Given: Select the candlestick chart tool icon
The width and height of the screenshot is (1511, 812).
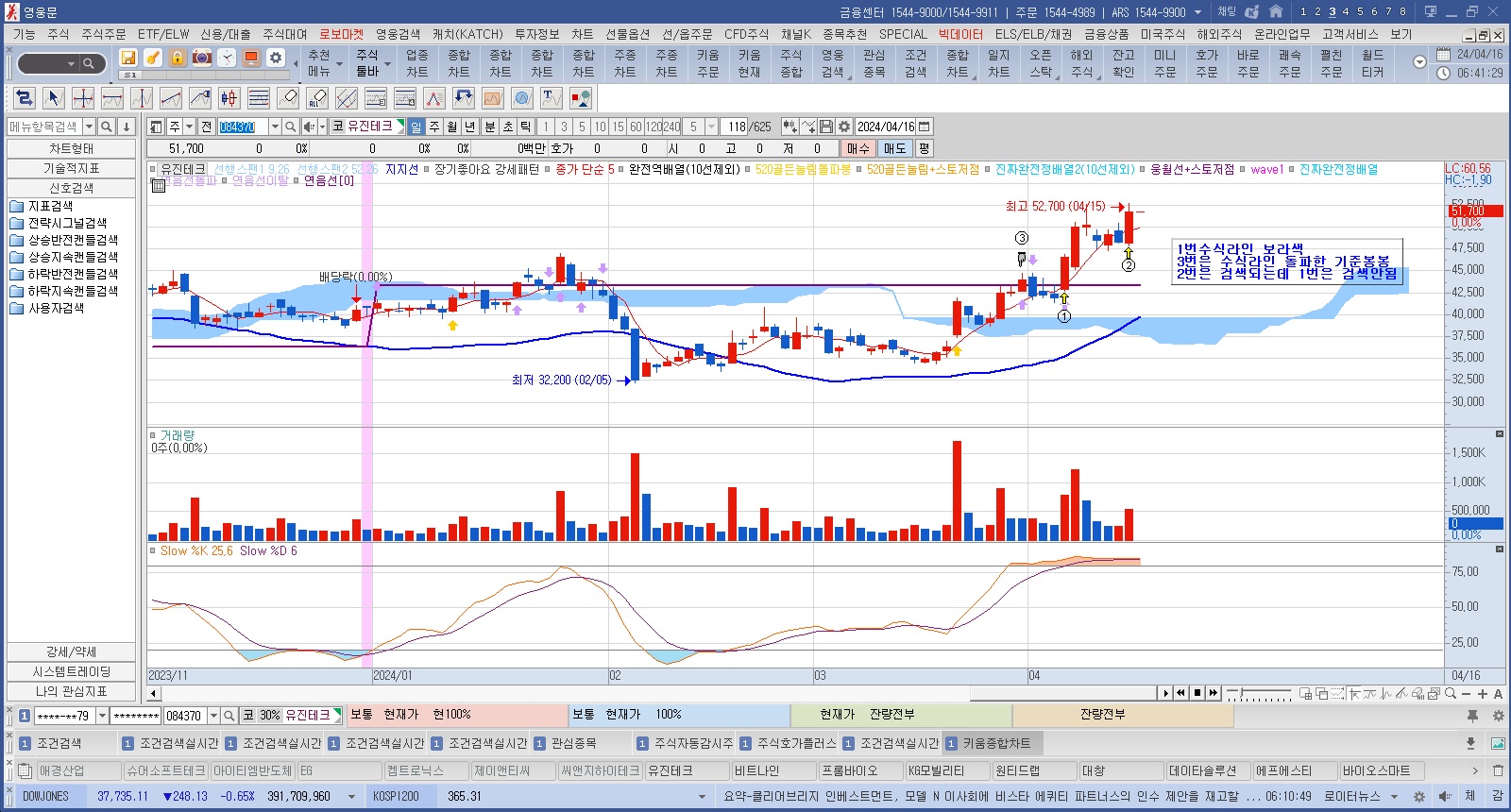Looking at the screenshot, I should click(229, 98).
